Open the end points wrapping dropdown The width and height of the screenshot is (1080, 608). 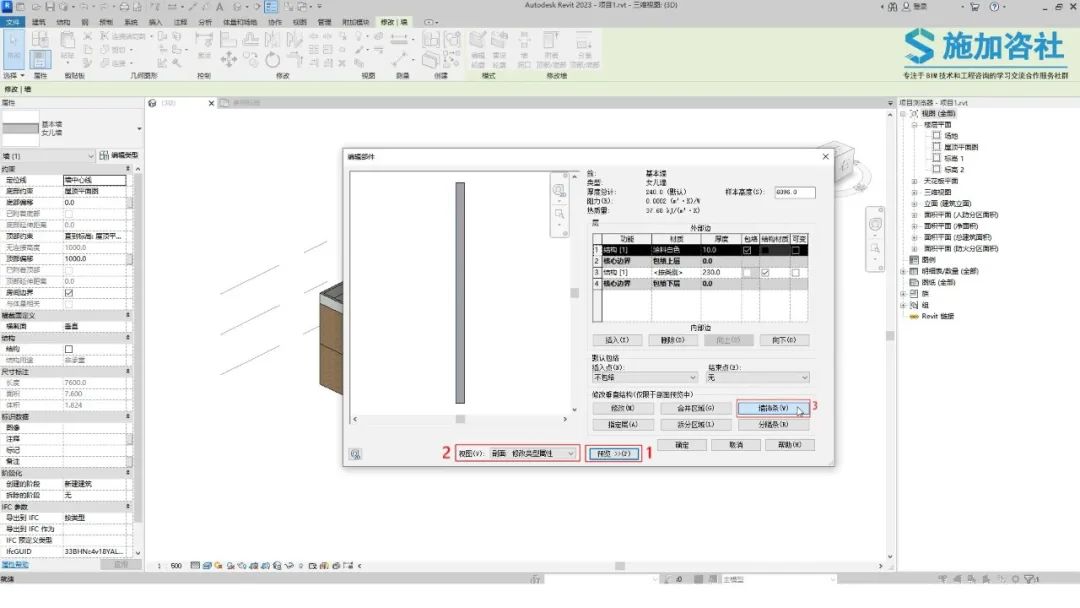(x=758, y=378)
